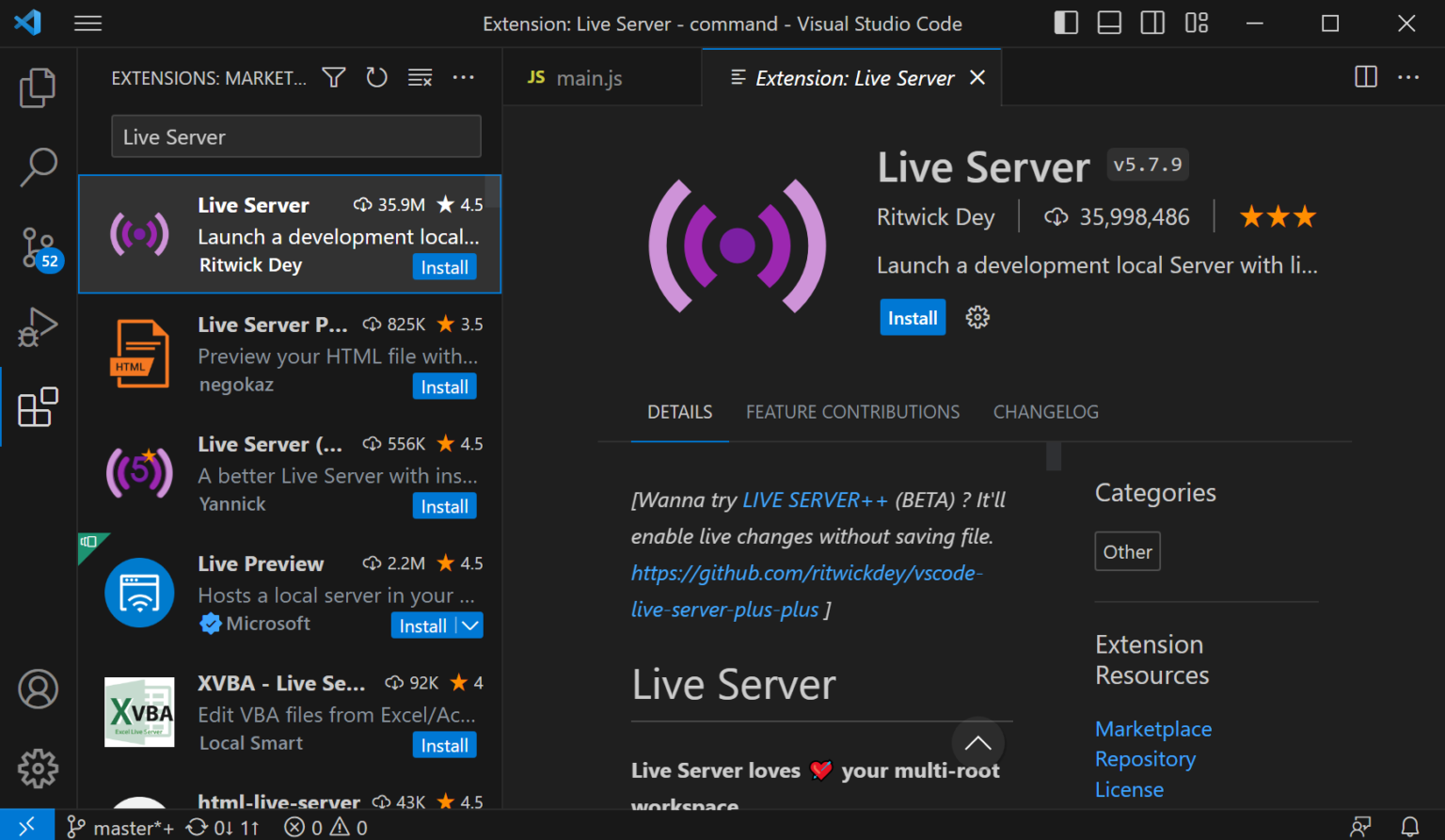Open the CHANGELOG tab for Live Server
The height and width of the screenshot is (840, 1445).
1045,411
